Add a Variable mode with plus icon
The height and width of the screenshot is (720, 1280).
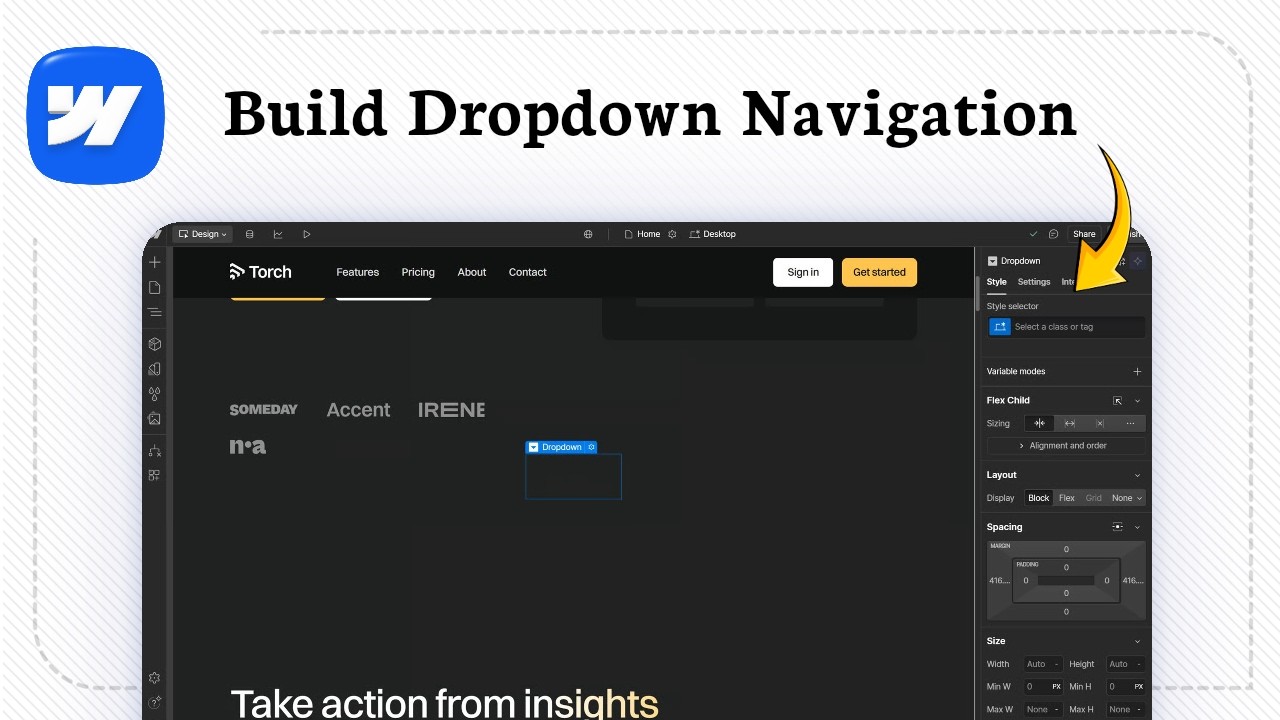(x=1137, y=371)
